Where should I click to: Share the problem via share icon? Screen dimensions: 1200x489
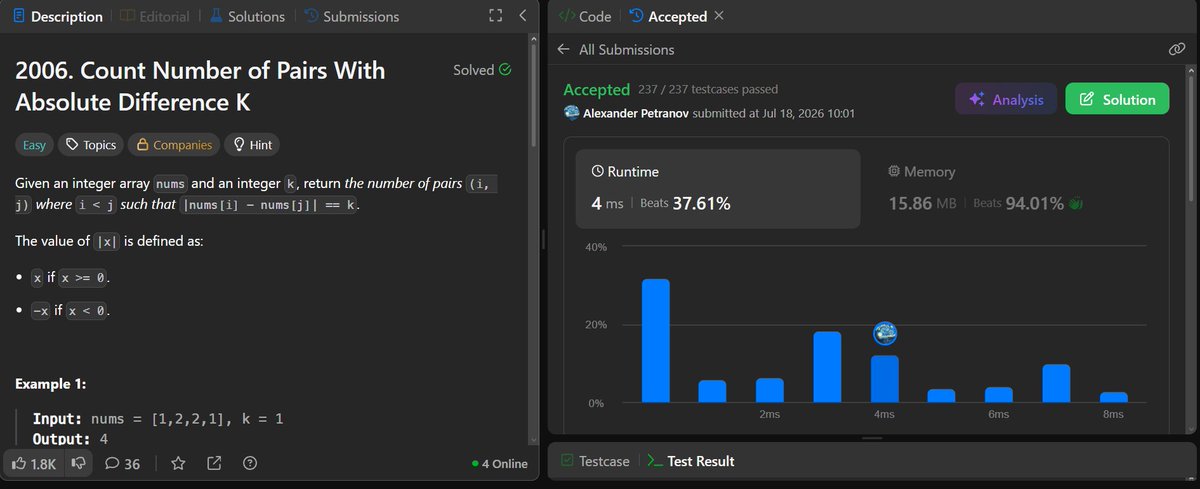click(x=214, y=463)
